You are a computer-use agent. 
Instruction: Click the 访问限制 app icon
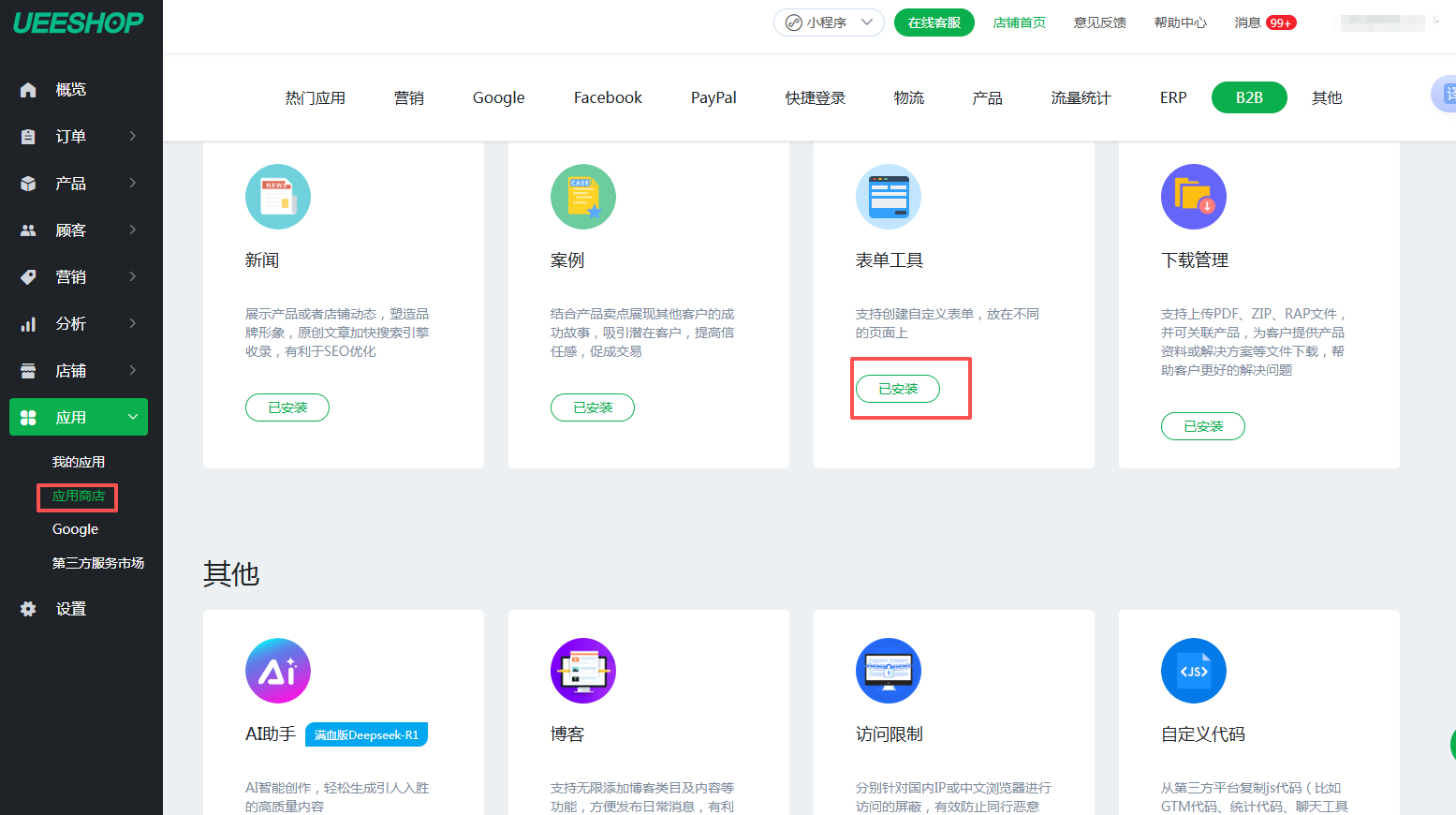pos(888,671)
